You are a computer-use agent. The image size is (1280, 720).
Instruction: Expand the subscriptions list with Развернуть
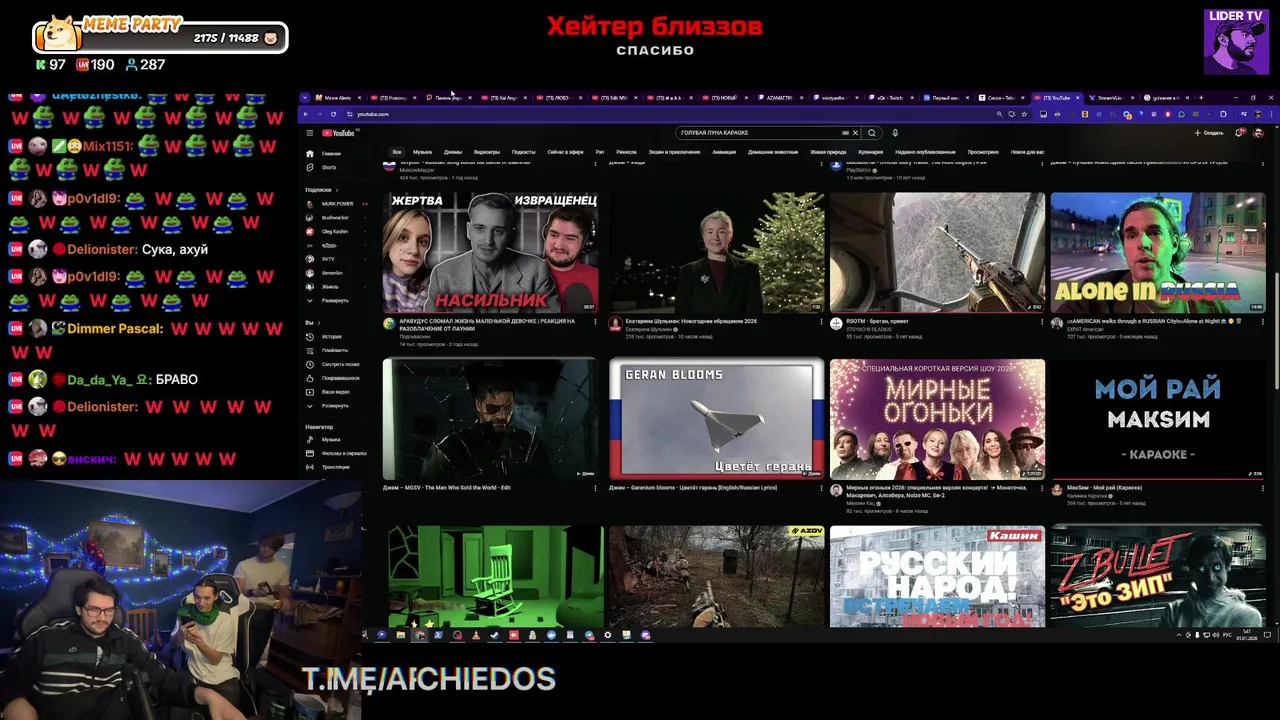pyautogui.click(x=330, y=301)
